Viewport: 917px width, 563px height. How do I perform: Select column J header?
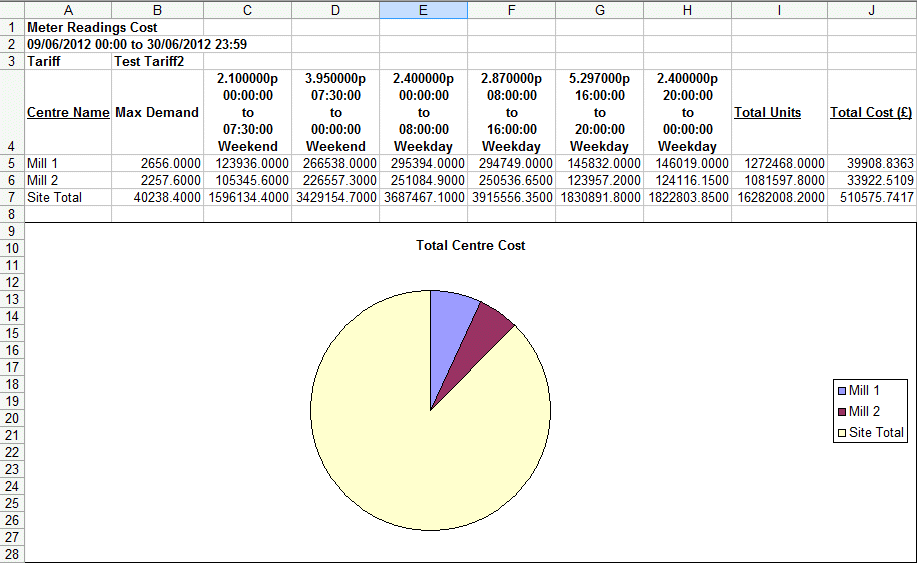tap(871, 9)
